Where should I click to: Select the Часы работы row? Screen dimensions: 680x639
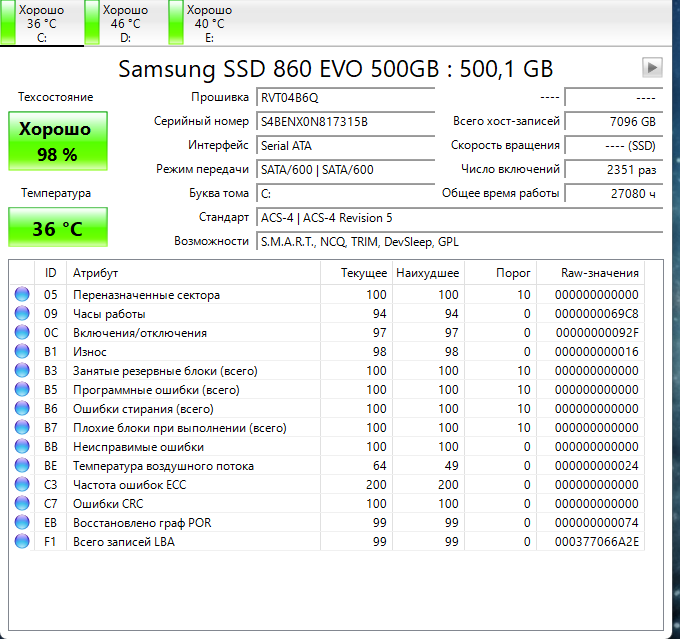(x=327, y=313)
